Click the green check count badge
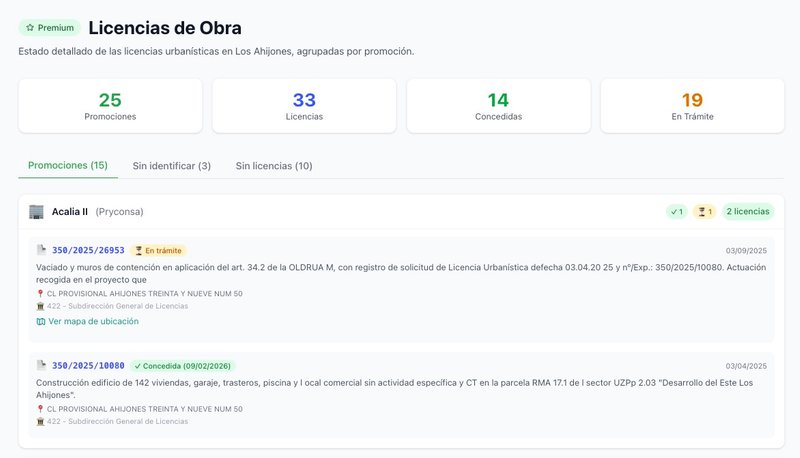The image size is (800, 458). [x=677, y=212]
